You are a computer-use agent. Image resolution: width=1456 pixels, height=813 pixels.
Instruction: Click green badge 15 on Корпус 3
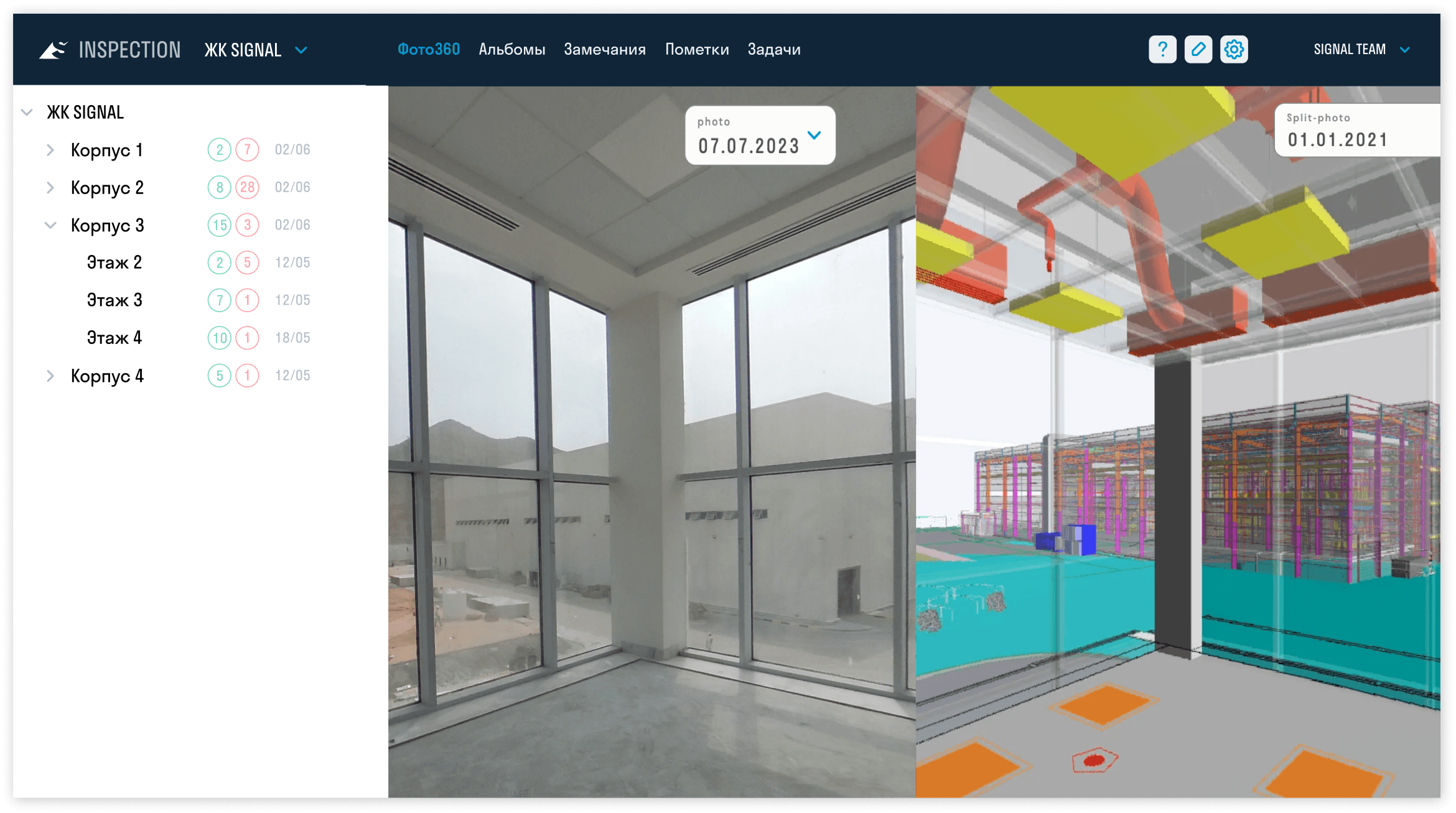click(219, 225)
